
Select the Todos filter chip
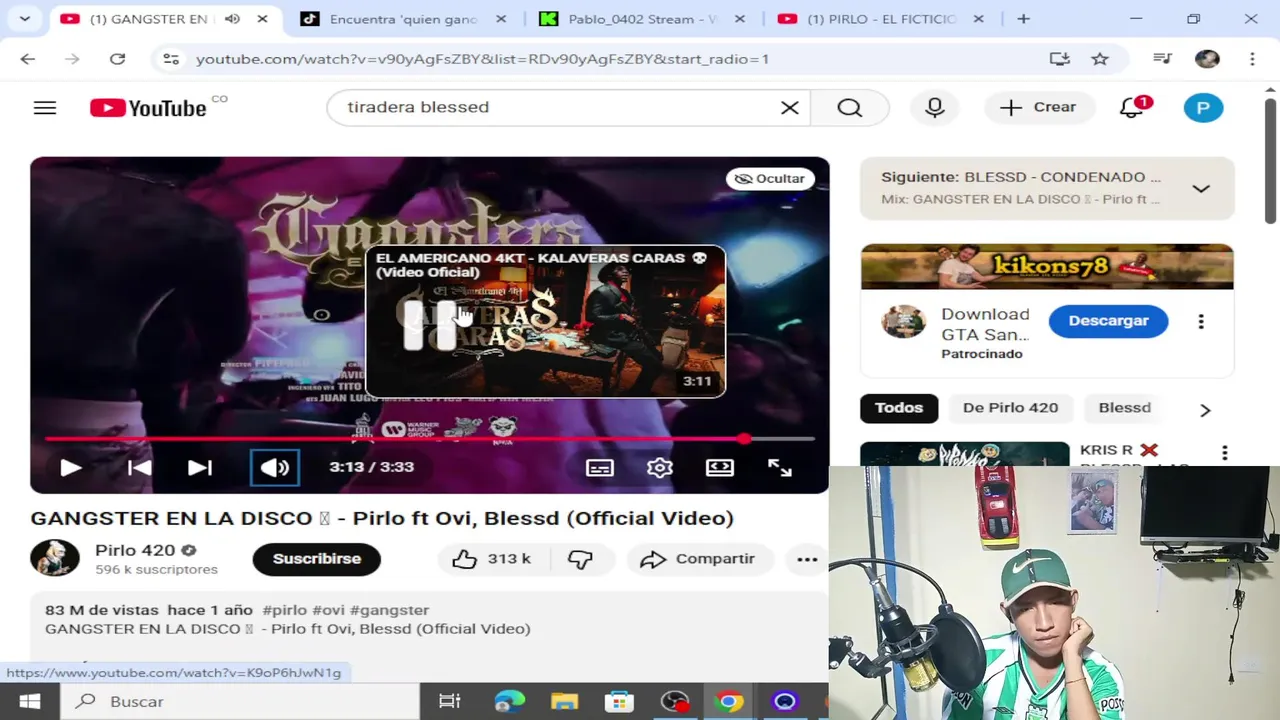click(899, 408)
